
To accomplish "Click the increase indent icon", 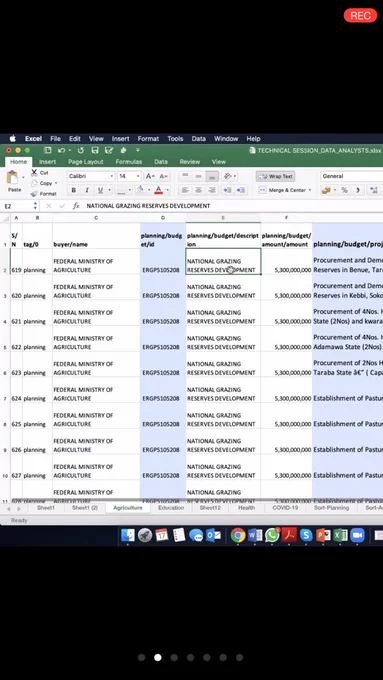I will pos(241,190).
